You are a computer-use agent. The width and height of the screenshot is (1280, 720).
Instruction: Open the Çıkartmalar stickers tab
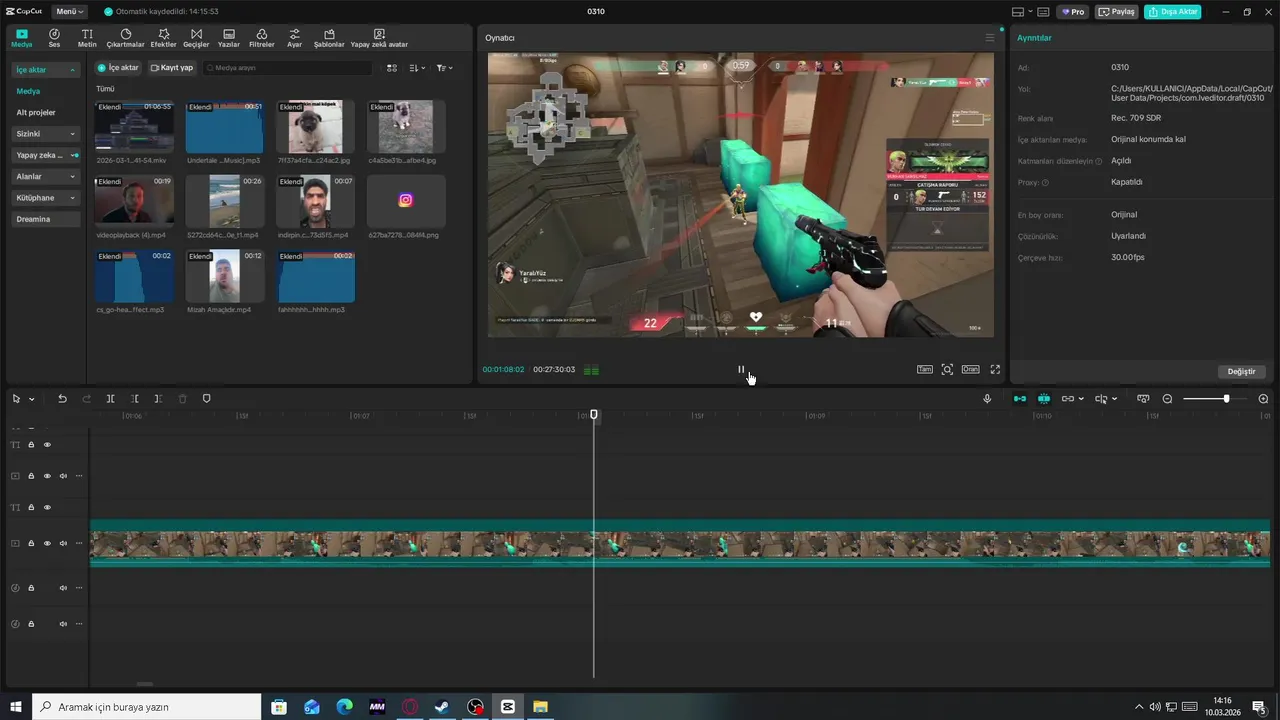click(x=125, y=38)
